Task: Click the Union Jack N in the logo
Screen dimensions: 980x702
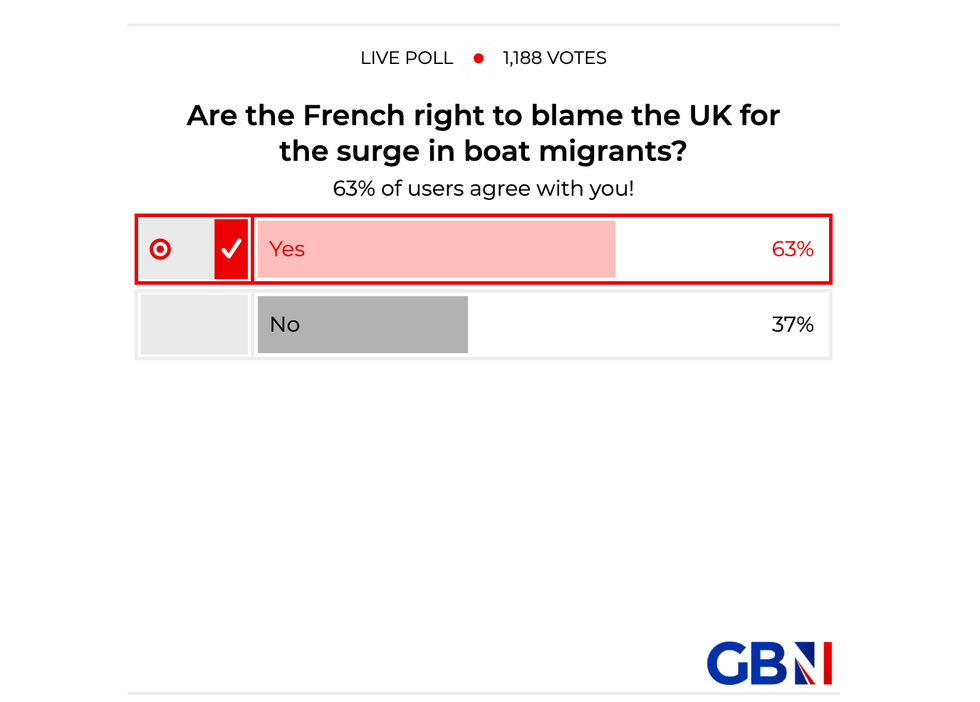Action: [813, 663]
